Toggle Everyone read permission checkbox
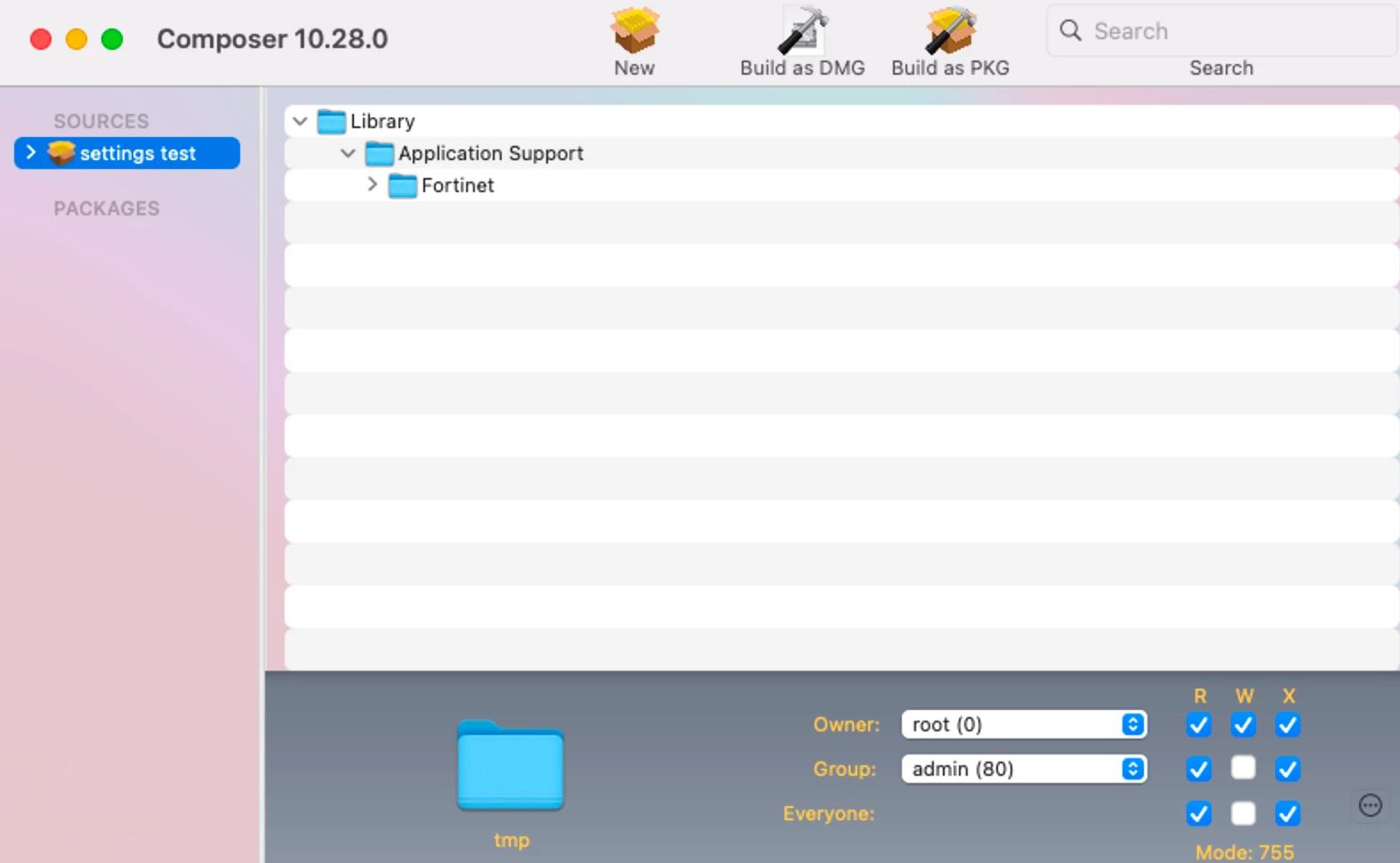Image resolution: width=1400 pixels, height=863 pixels. (x=1199, y=813)
